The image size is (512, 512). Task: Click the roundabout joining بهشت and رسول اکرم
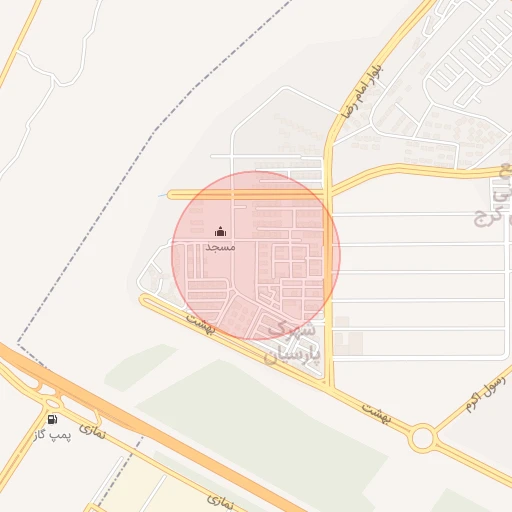[x=422, y=438]
